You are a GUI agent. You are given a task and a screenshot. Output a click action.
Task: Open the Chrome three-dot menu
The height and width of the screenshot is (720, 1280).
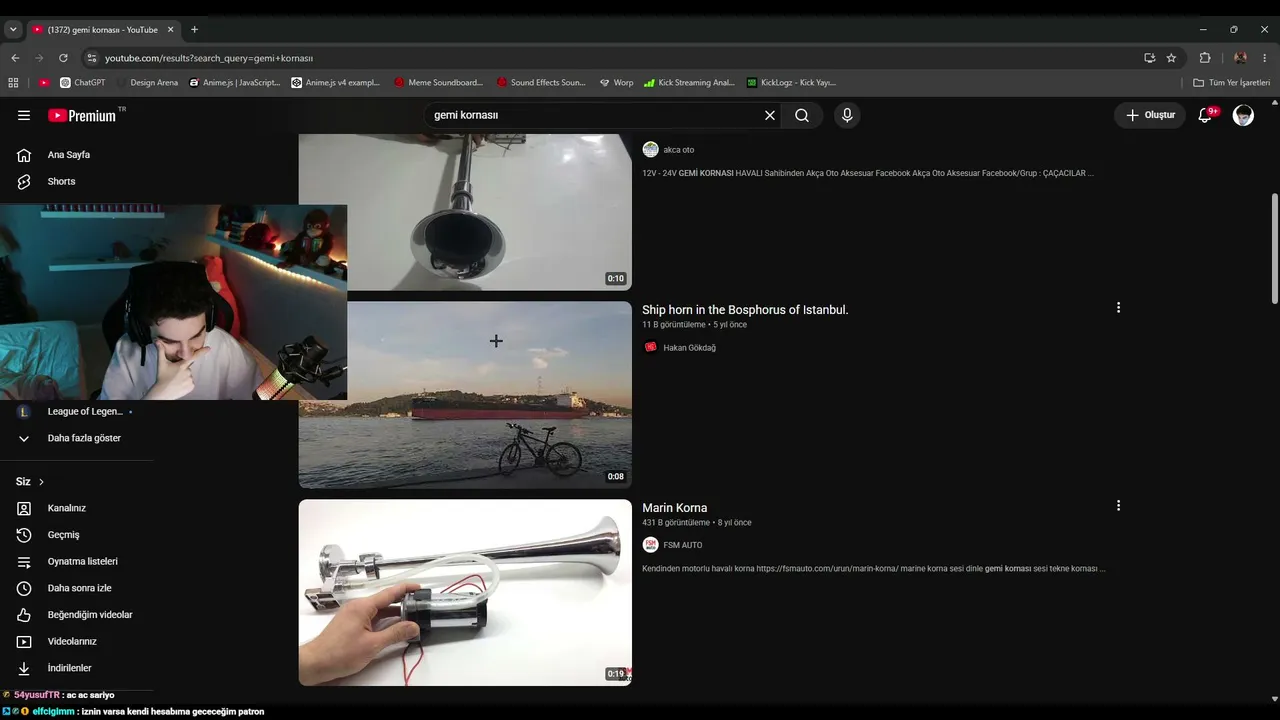(1265, 58)
